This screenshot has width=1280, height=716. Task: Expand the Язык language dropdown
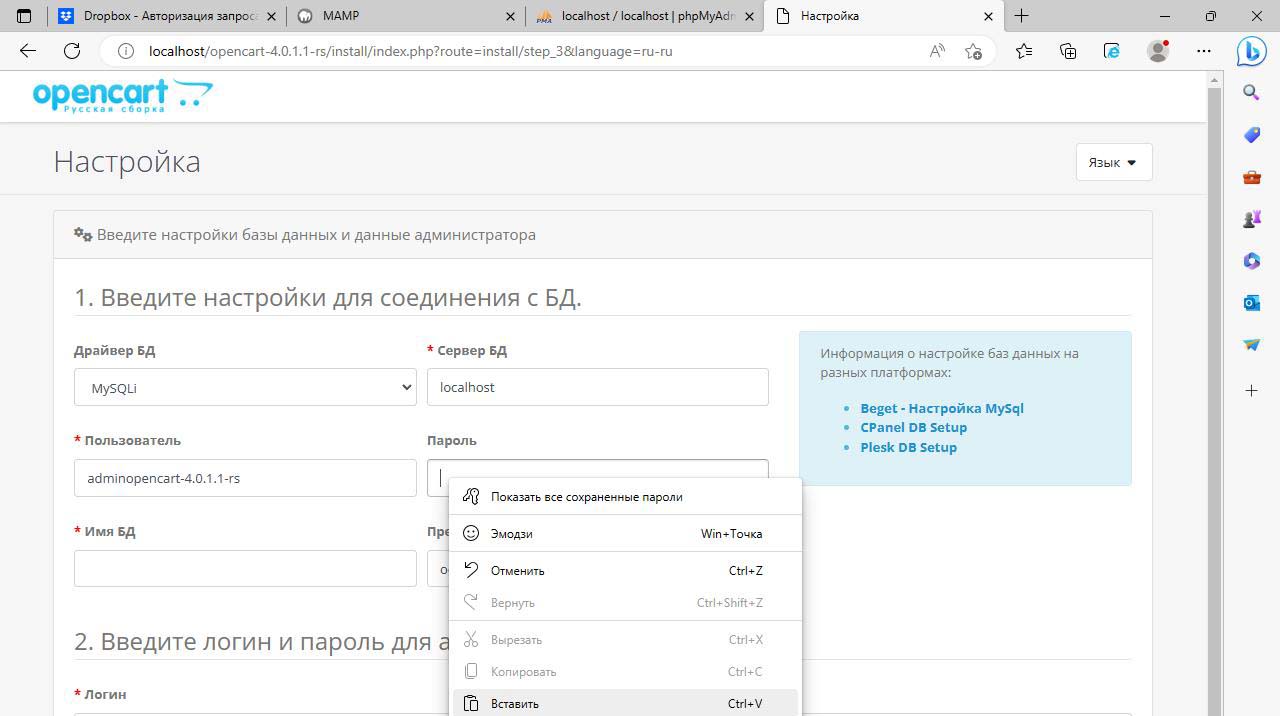point(1113,162)
